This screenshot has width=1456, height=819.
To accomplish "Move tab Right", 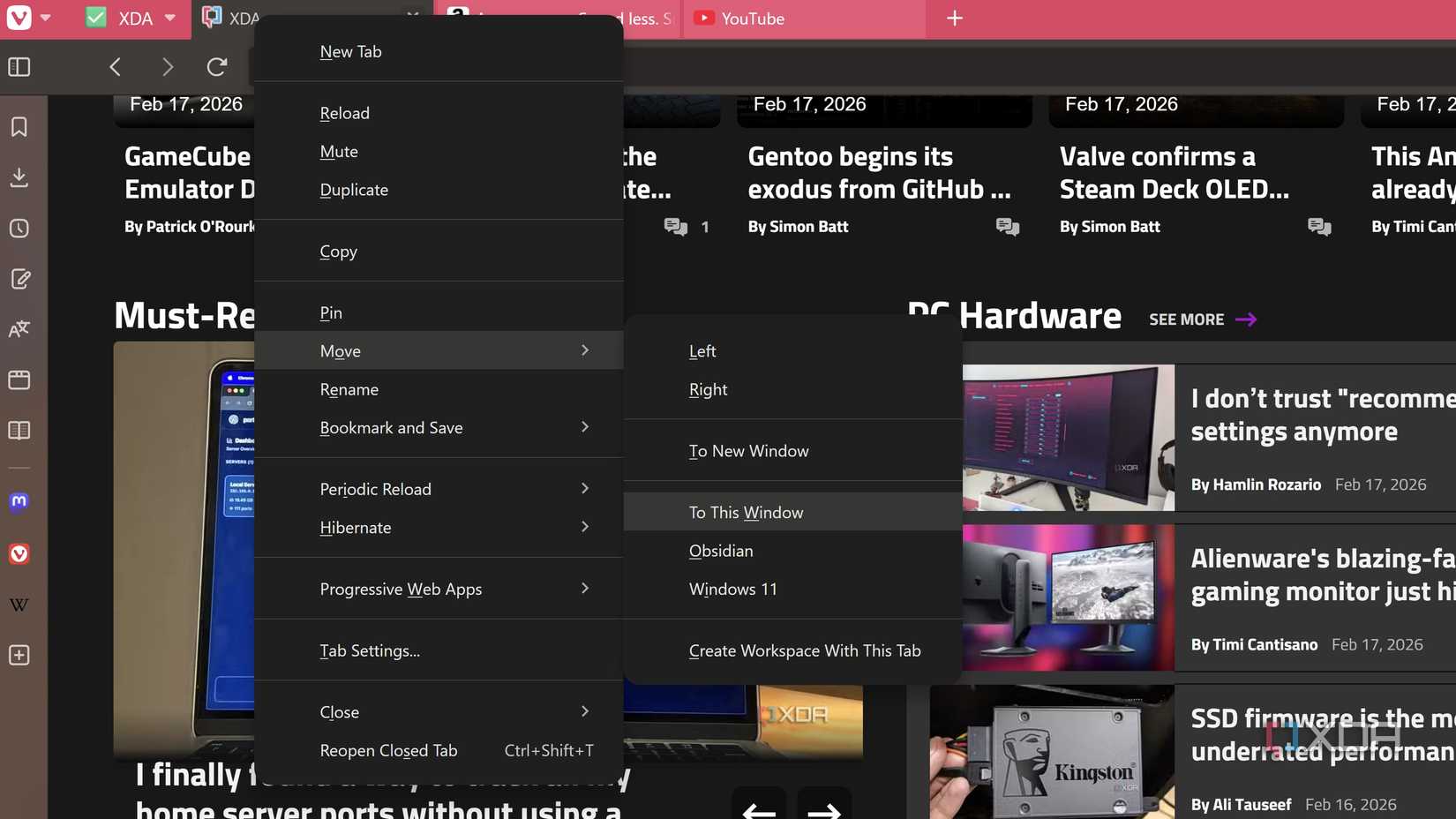I will pyautogui.click(x=792, y=389).
